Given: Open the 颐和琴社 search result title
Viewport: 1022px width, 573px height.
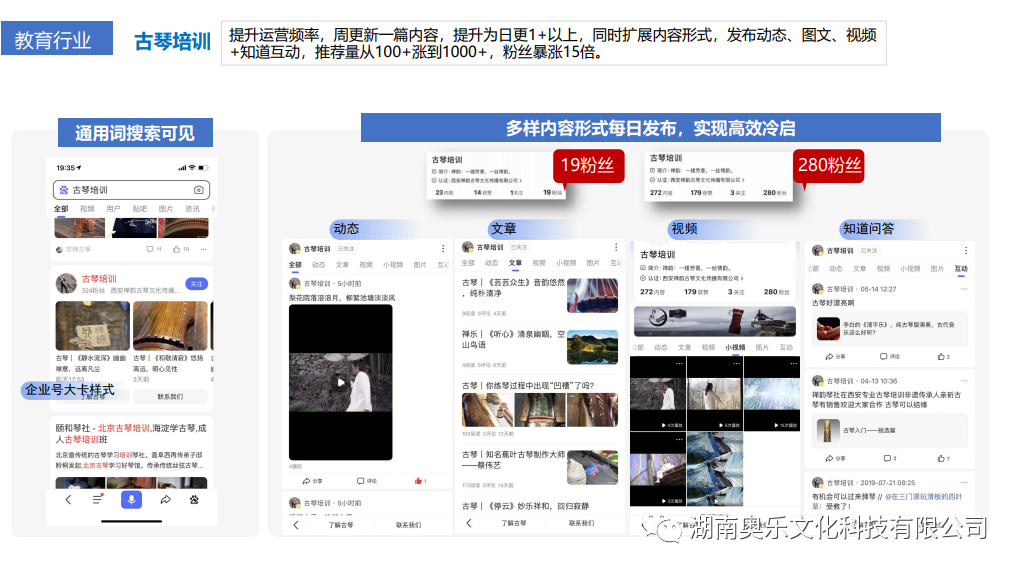Looking at the screenshot, I should point(130,433).
